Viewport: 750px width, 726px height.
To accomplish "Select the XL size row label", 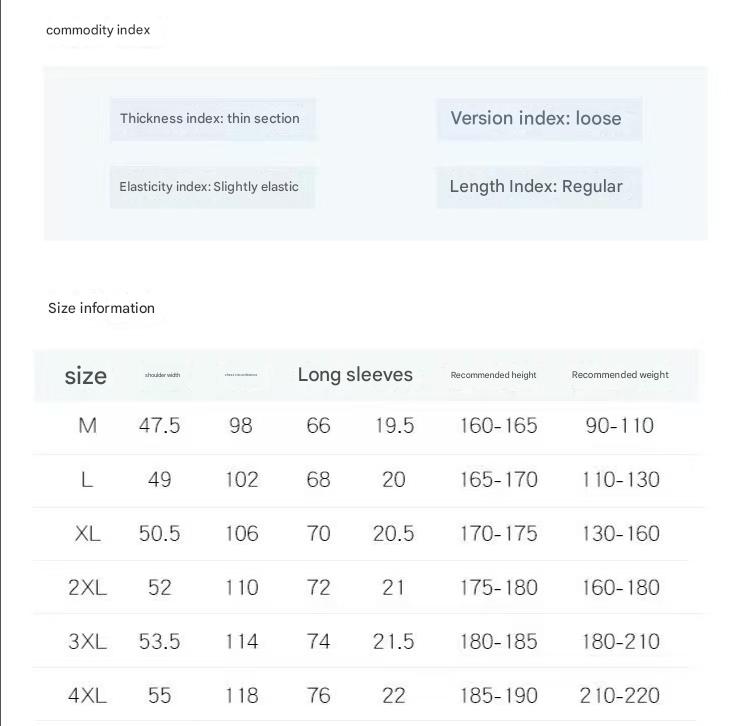I will click(87, 534).
